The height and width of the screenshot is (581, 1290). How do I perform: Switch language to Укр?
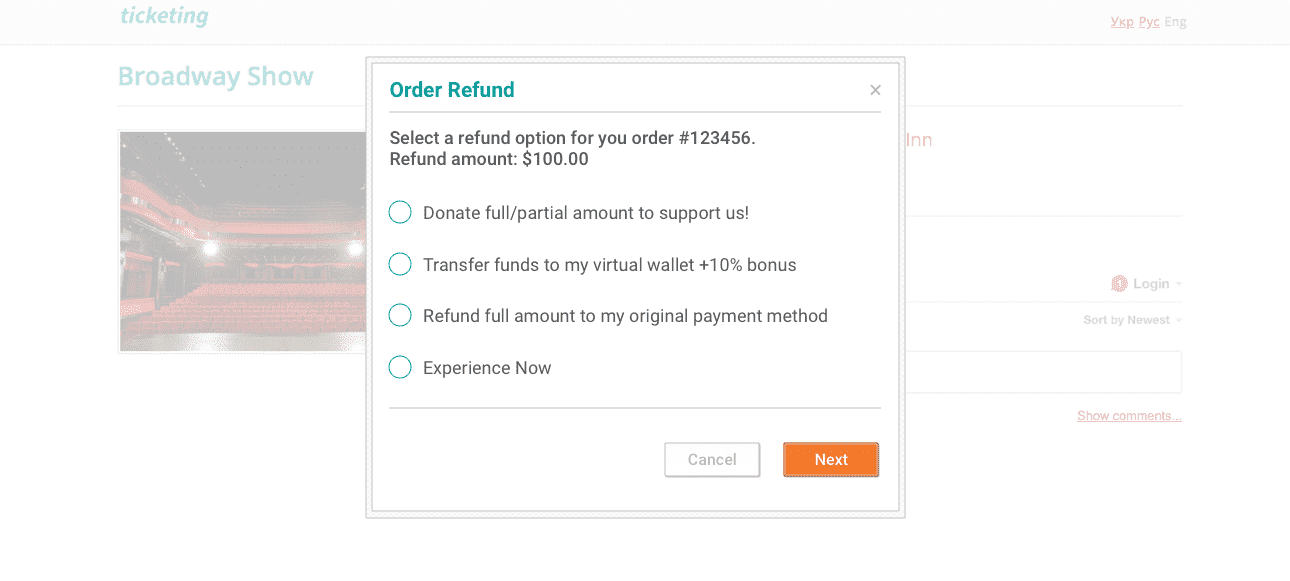click(x=1122, y=21)
